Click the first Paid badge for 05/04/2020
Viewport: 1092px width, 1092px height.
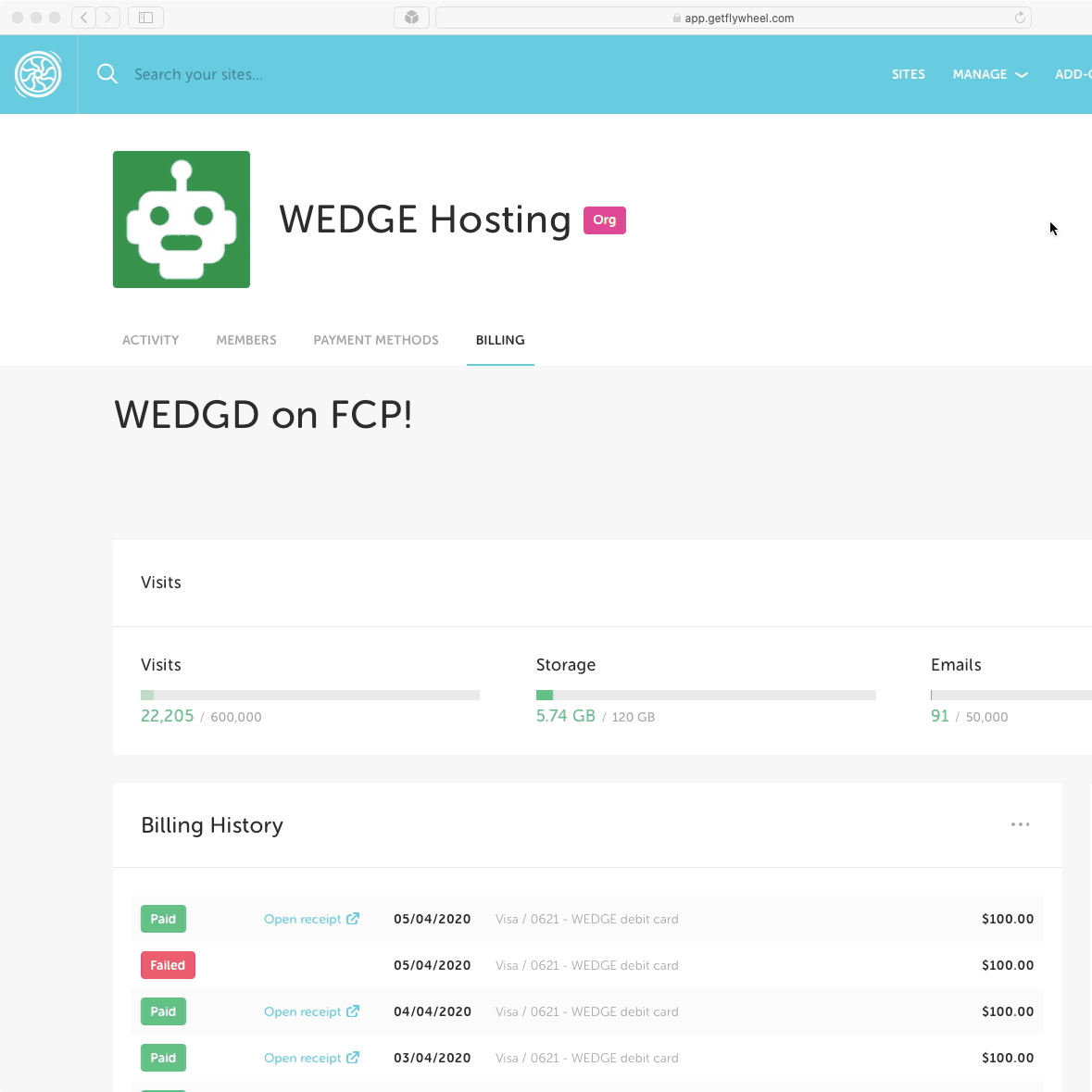point(163,919)
